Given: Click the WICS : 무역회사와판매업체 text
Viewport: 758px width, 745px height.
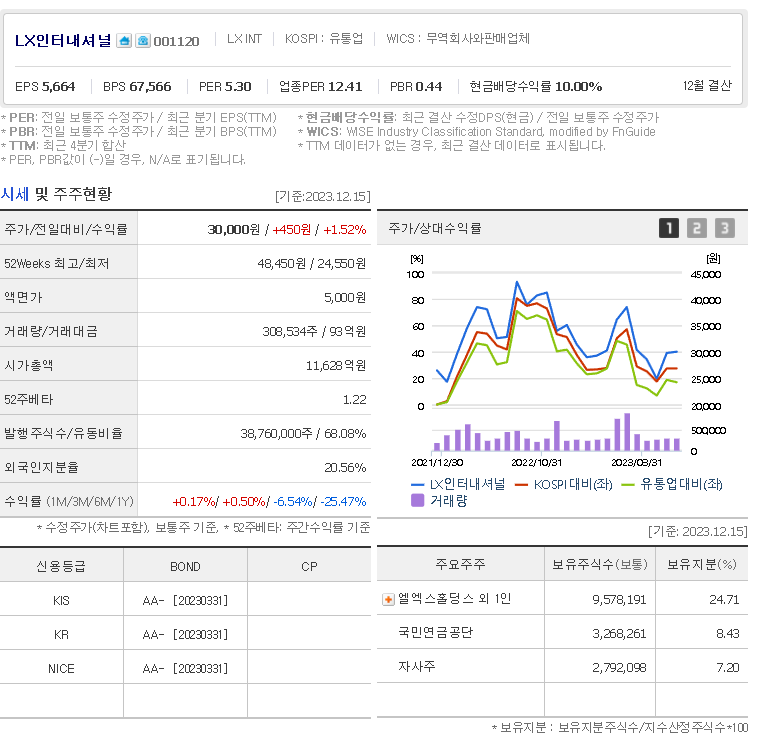Looking at the screenshot, I should (458, 39).
